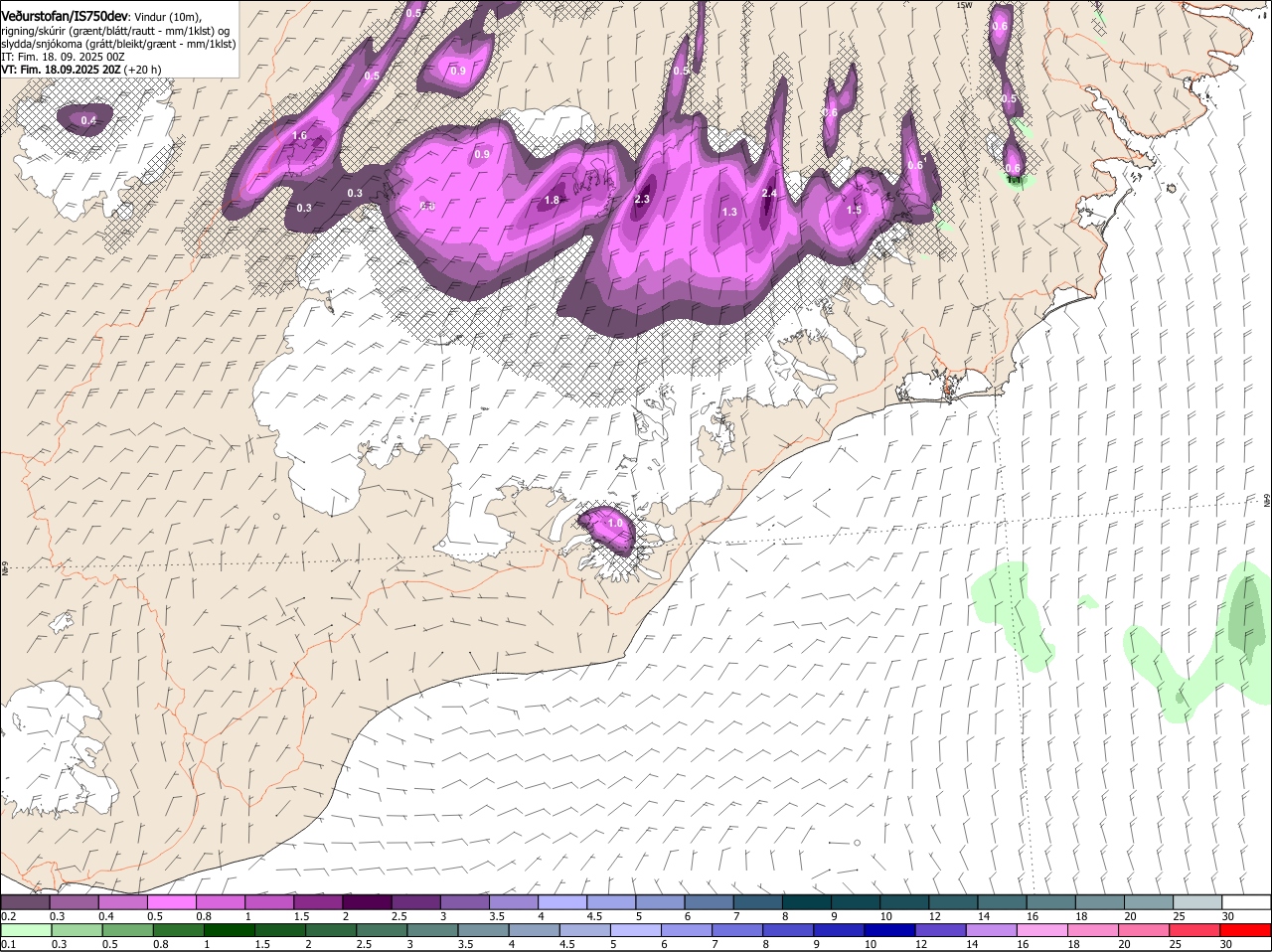The height and width of the screenshot is (952, 1272).
Task: Choose the purple-scale swatch starting at 3.5
Action: click(x=513, y=902)
